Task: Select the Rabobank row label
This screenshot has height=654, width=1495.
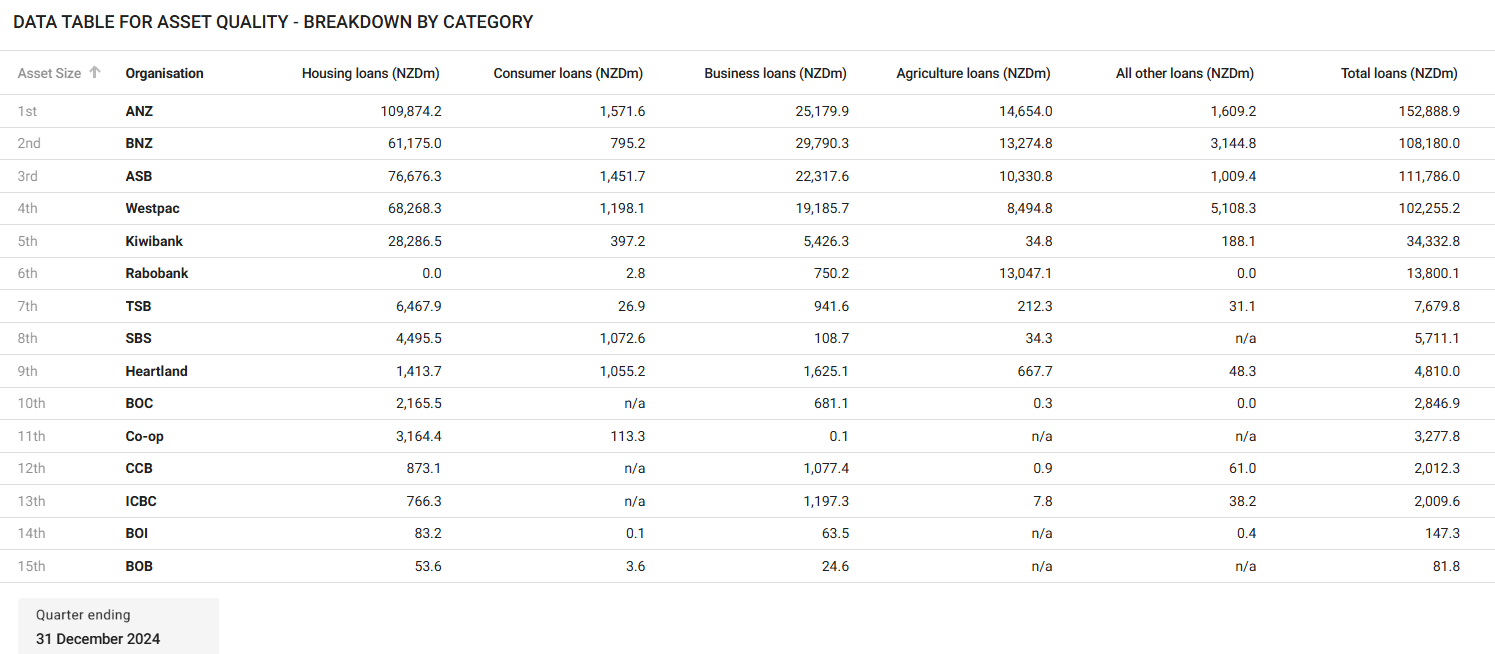Action: 157,273
